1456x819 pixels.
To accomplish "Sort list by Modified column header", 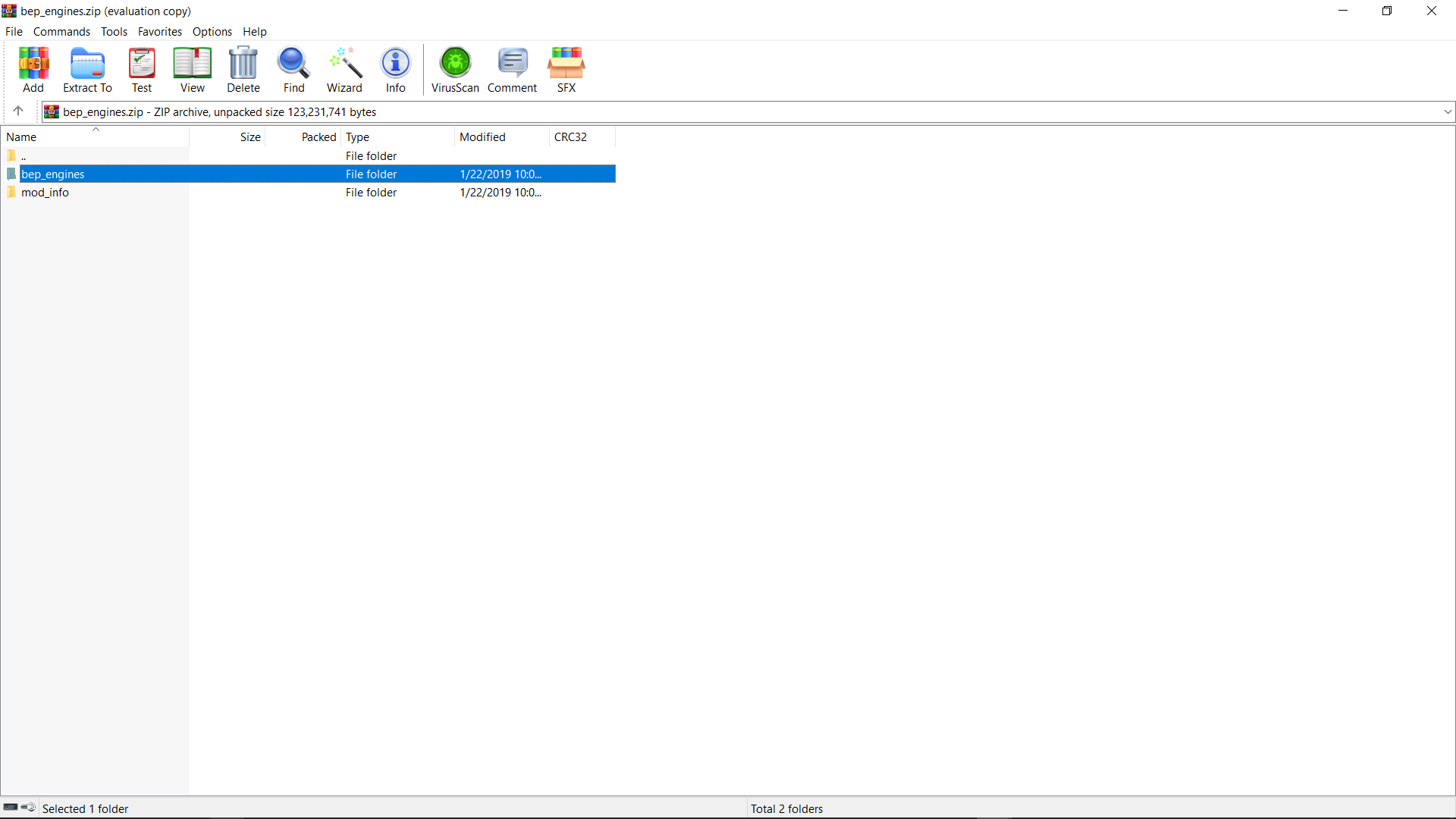I will 482,137.
